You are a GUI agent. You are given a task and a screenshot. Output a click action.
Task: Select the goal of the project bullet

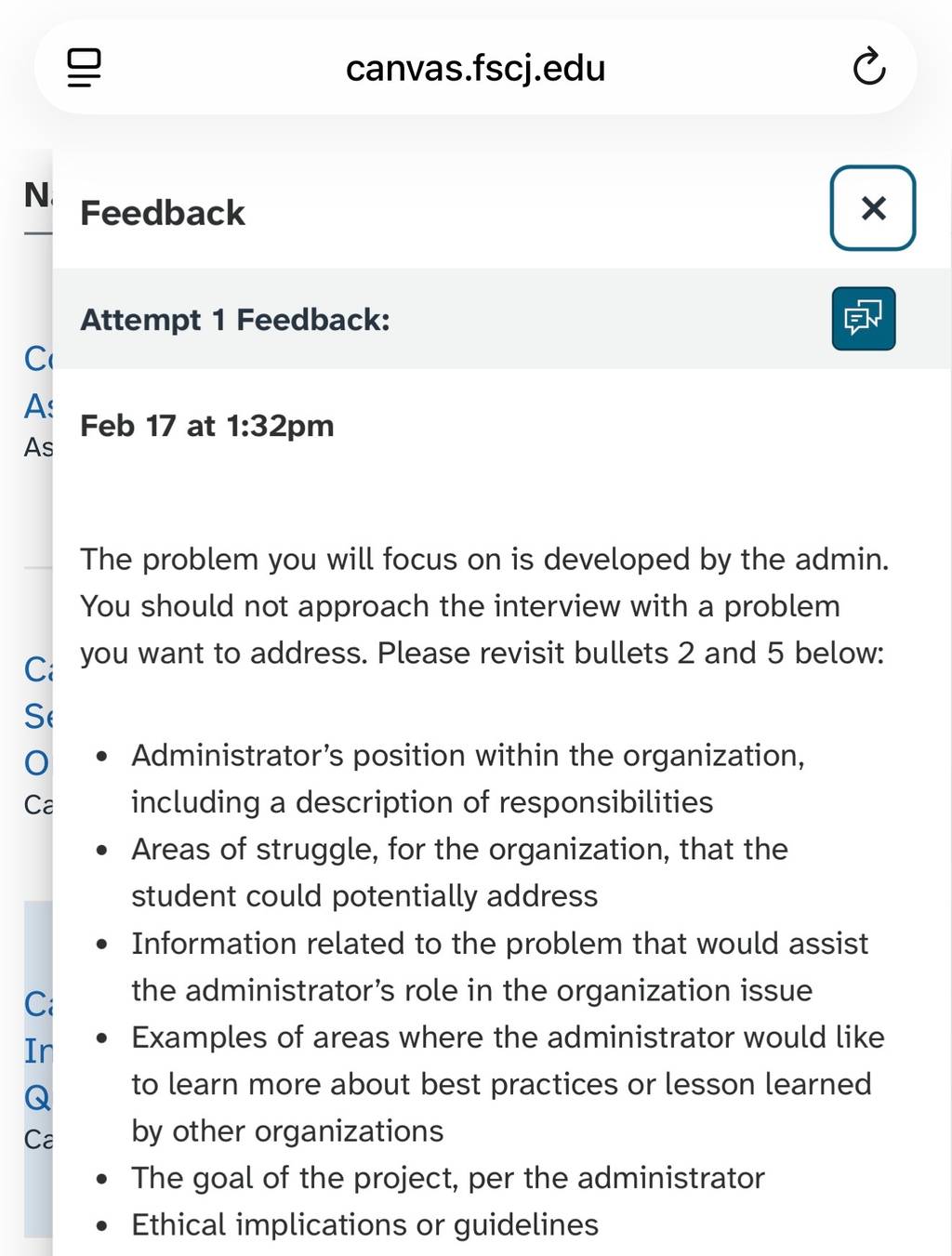point(447,1178)
